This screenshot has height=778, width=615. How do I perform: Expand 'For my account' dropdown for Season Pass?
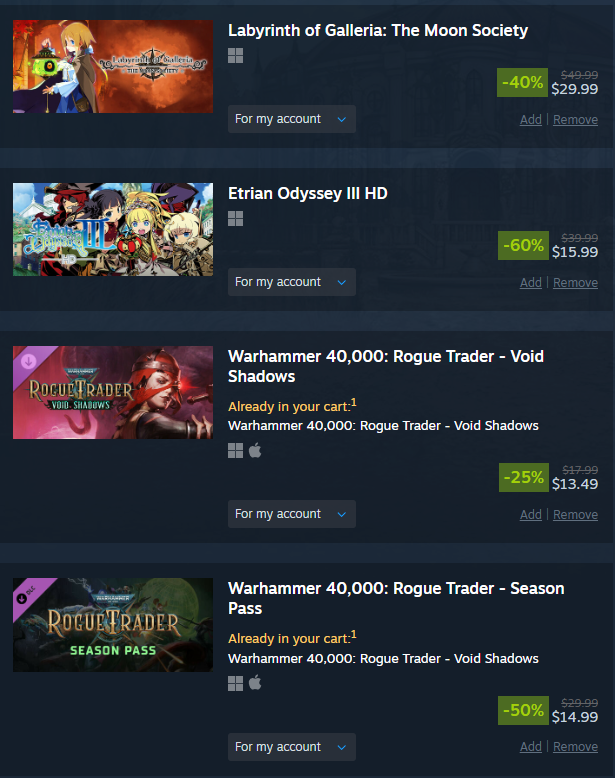click(292, 747)
